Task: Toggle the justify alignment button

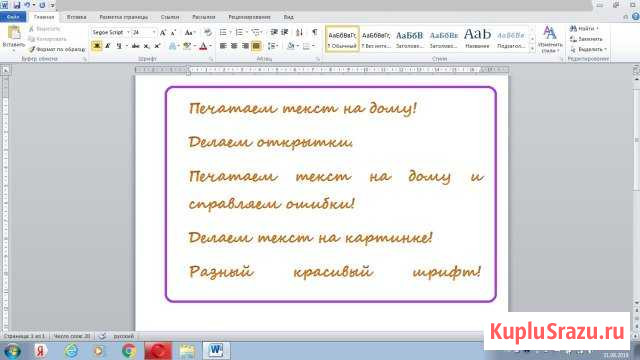Action: (256, 46)
